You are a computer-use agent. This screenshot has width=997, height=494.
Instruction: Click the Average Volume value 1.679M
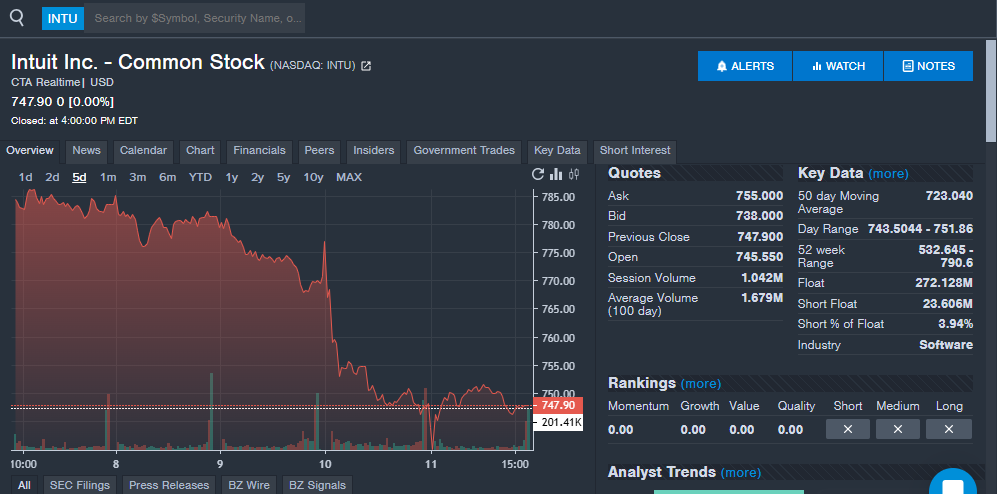click(x=762, y=298)
